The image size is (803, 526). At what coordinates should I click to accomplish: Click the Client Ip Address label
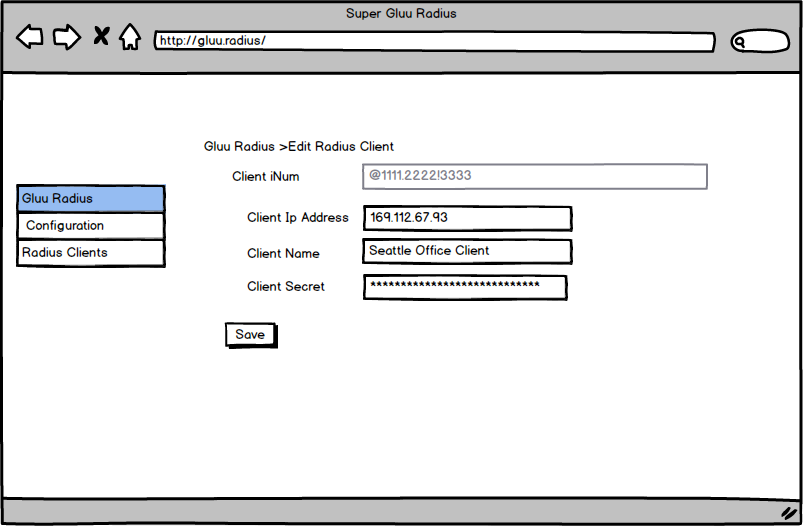pyautogui.click(x=298, y=218)
